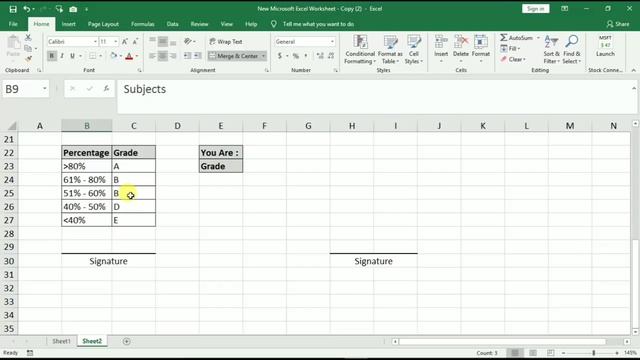Toggle Italic formatting
The height and width of the screenshot is (360, 640).
point(62,56)
